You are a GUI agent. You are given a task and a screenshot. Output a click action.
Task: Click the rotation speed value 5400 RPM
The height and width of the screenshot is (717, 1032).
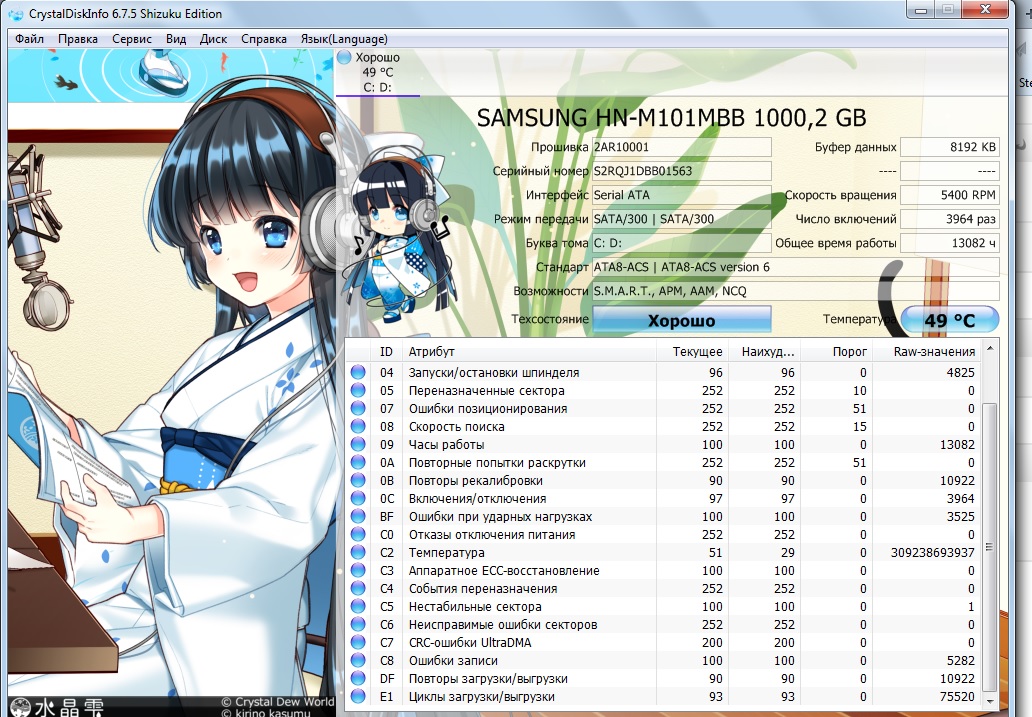pyautogui.click(x=950, y=195)
